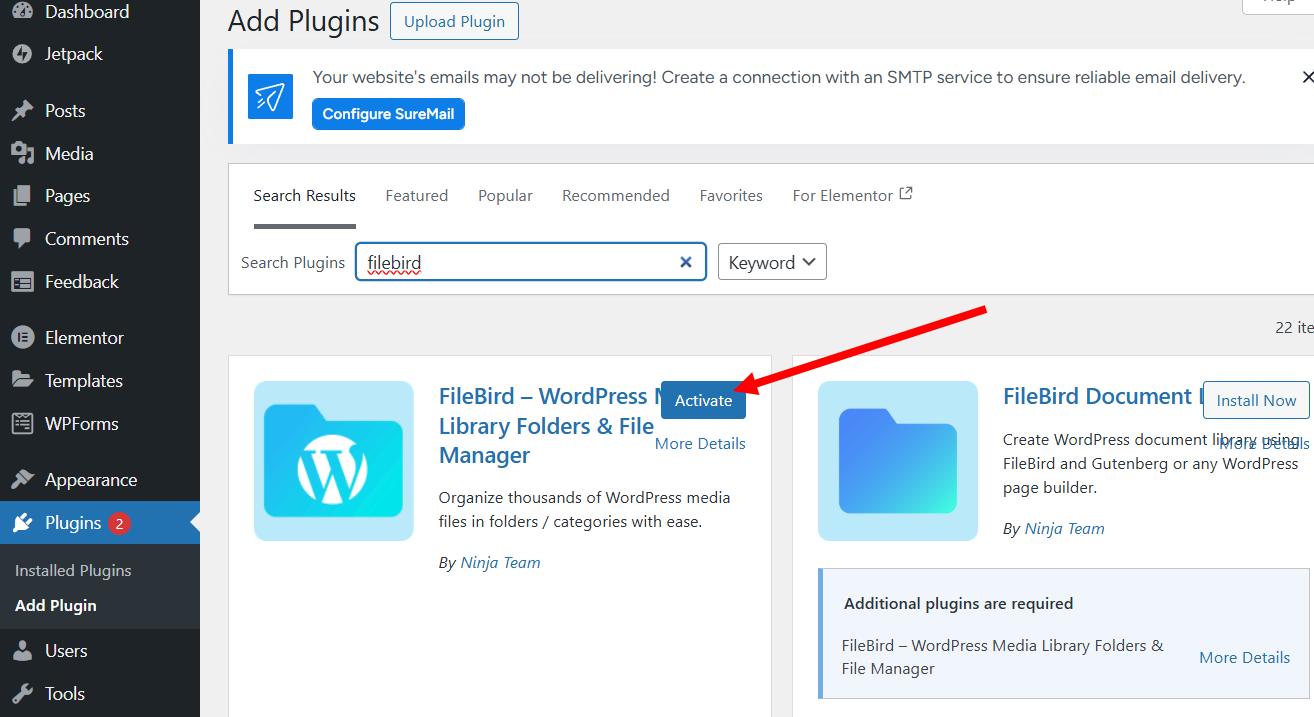Switch to the Popular tab
This screenshot has height=717, width=1314.
(x=505, y=196)
